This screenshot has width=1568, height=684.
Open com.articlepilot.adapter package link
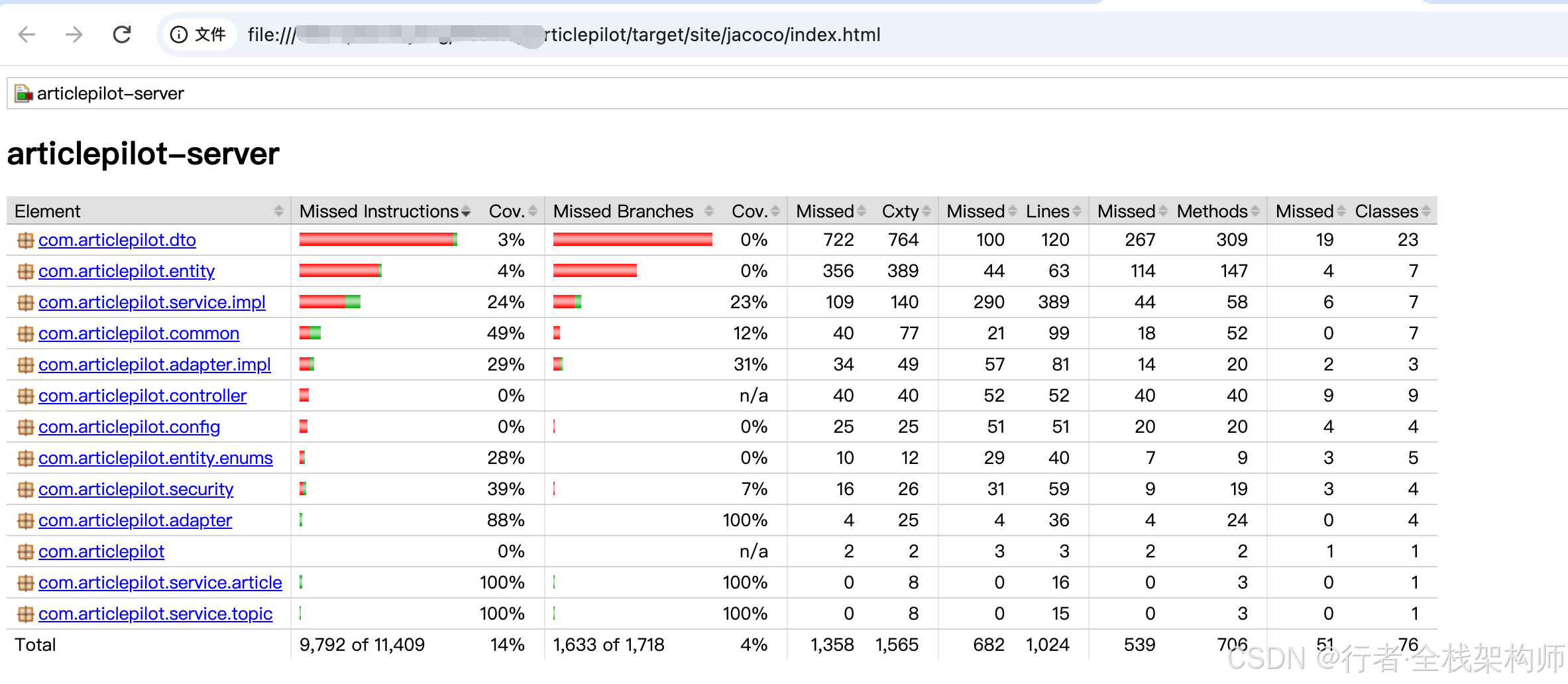[x=135, y=520]
